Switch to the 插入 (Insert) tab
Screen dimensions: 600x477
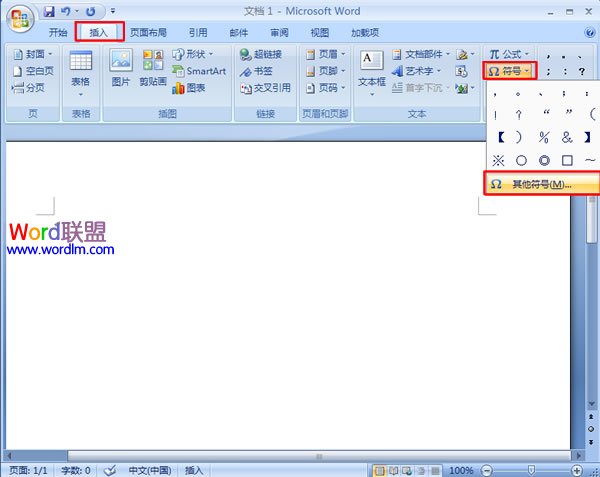point(99,33)
